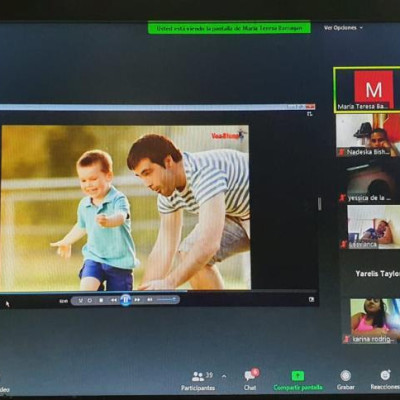Screen dimensions: 400x400
Task: Click the stop button in media player
Action: 101,300
